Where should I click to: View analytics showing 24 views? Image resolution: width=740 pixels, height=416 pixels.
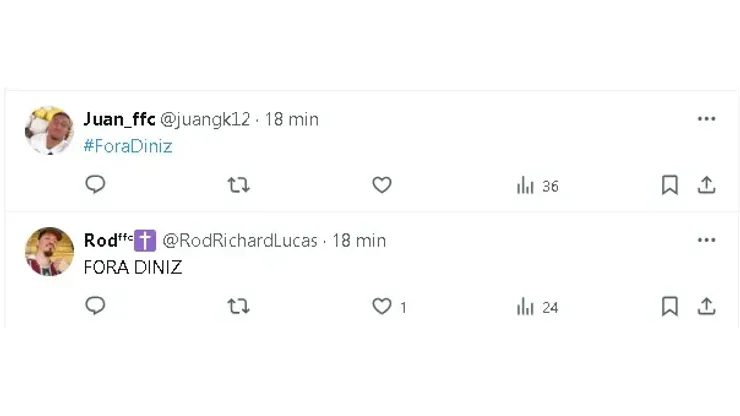[537, 307]
